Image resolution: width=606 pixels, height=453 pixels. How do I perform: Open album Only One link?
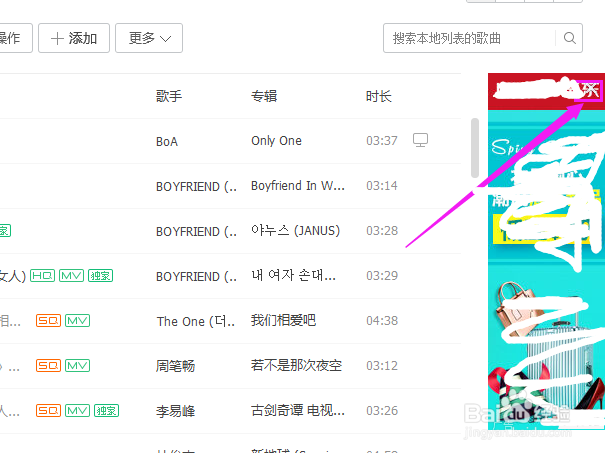pos(276,141)
